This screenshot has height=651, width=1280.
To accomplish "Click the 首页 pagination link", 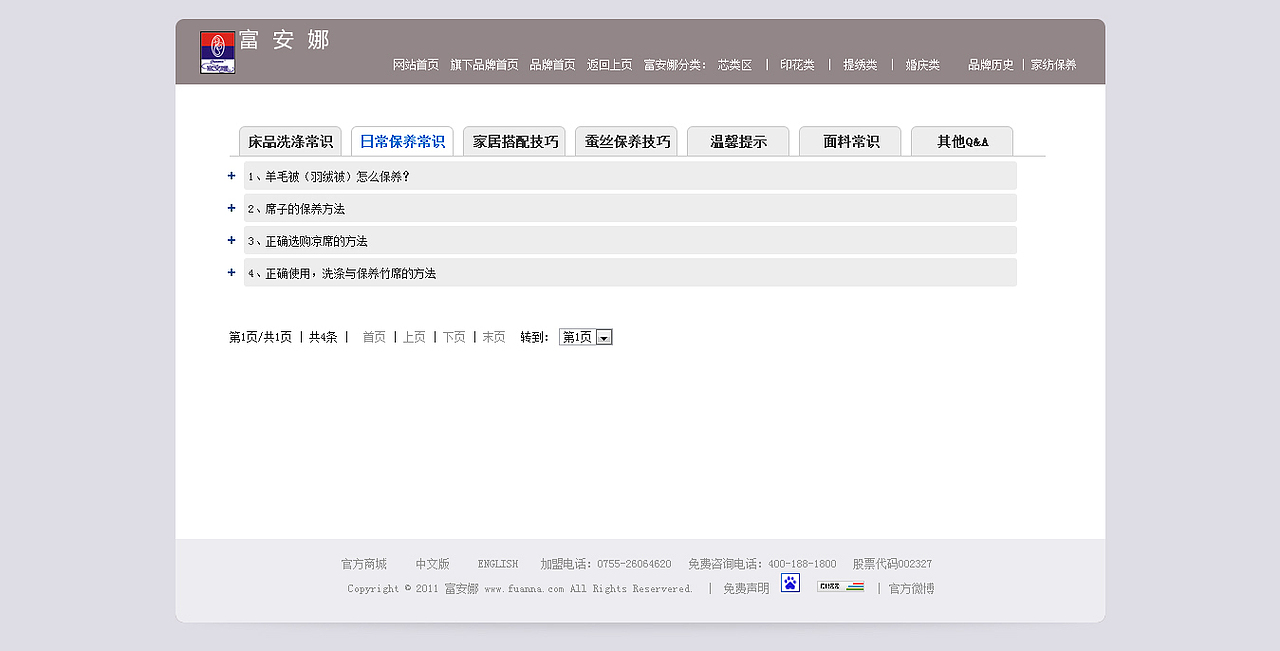I will [374, 338].
